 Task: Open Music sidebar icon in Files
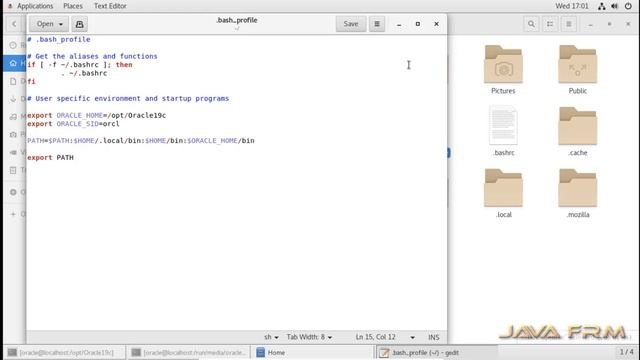(x=13, y=117)
